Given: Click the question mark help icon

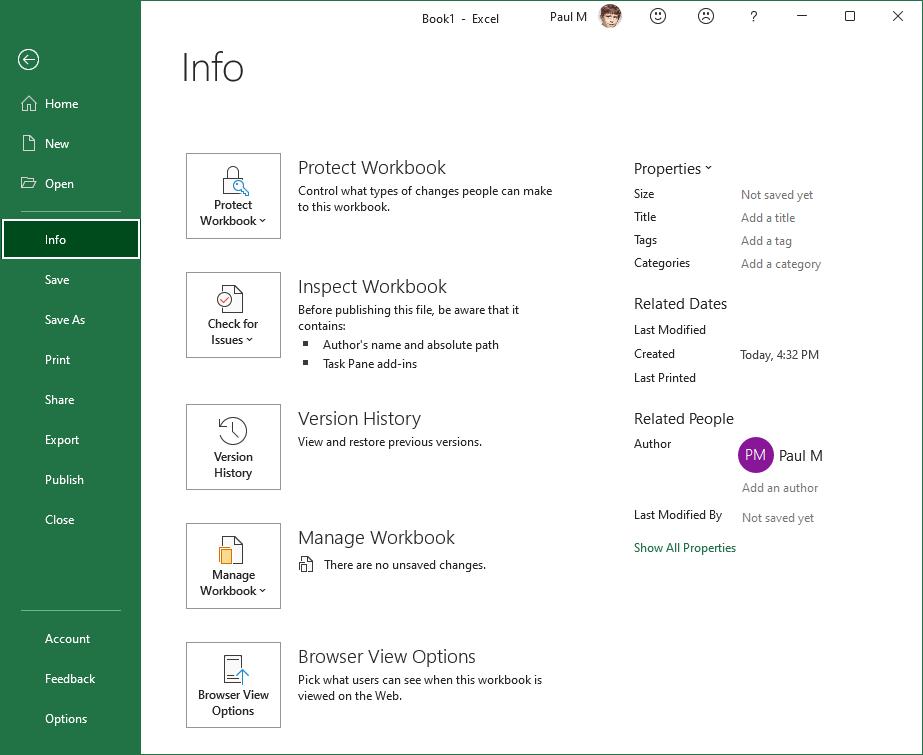Looking at the screenshot, I should click(753, 16).
